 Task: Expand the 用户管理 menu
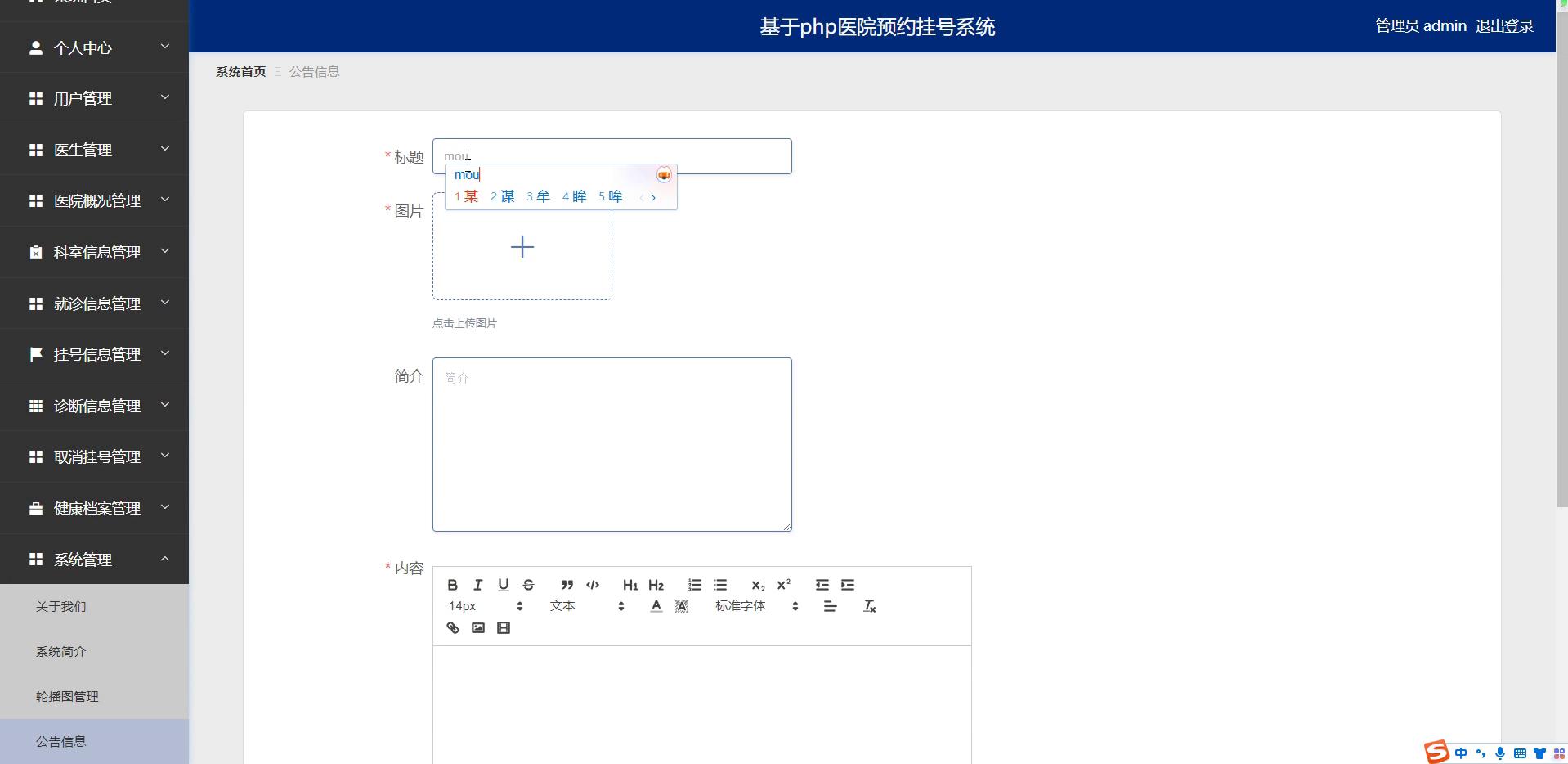point(94,98)
